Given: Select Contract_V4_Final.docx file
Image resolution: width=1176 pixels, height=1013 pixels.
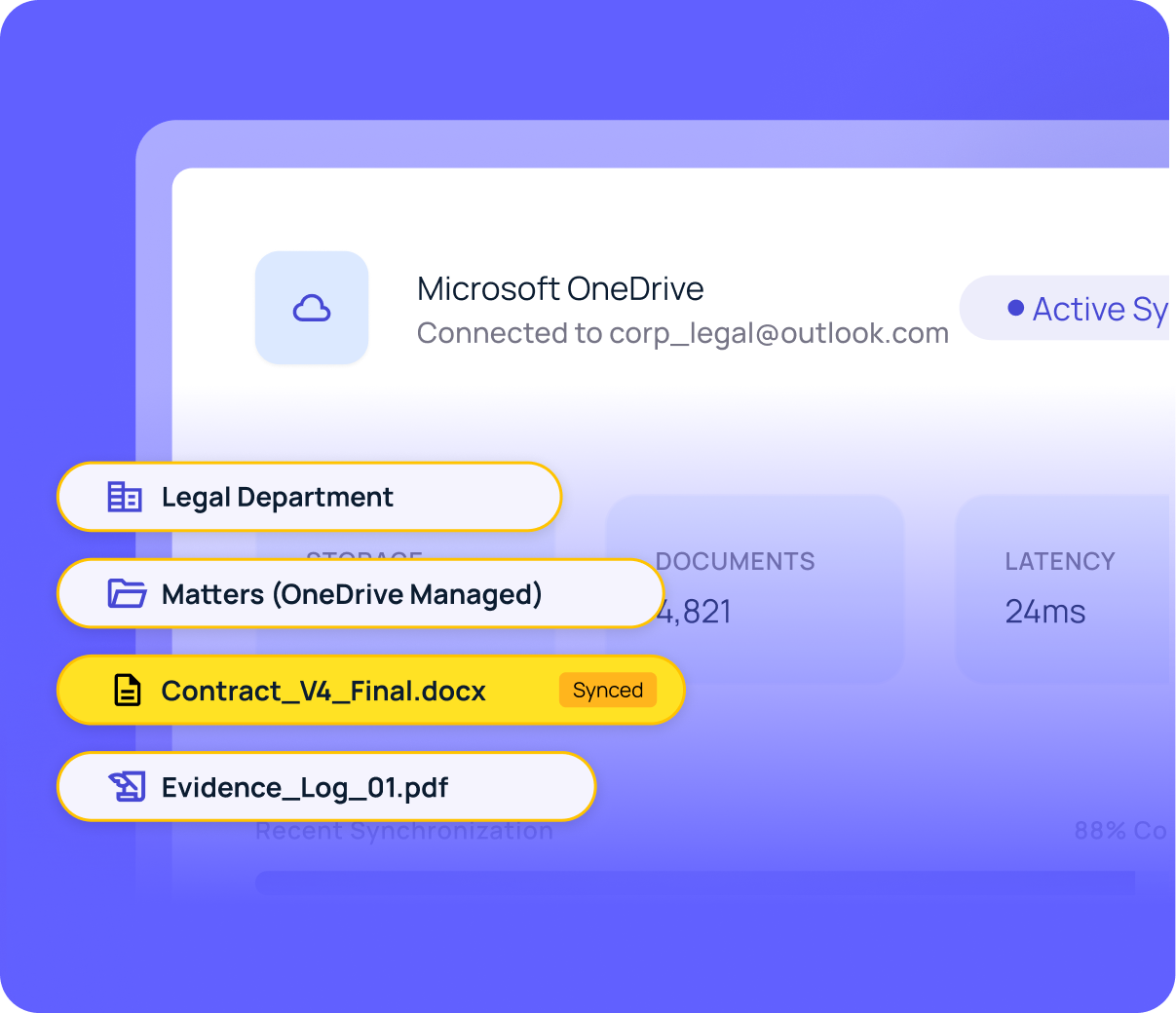Looking at the screenshot, I should [371, 691].
